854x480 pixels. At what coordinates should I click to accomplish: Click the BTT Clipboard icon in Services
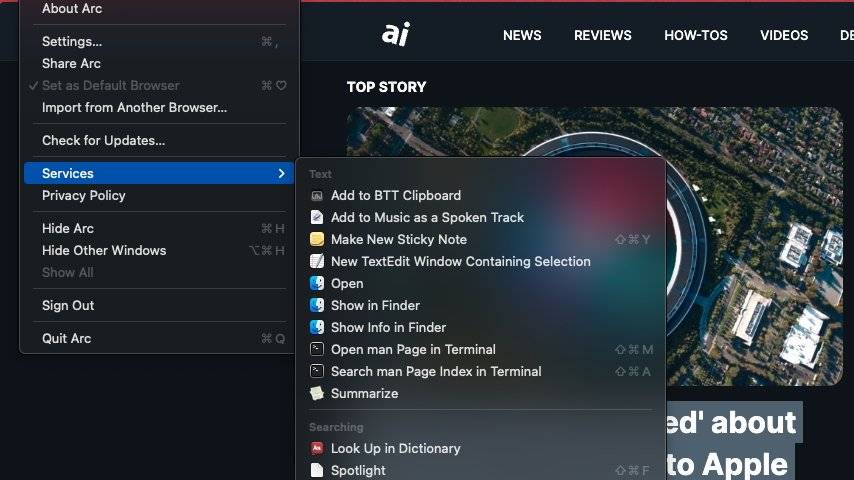pos(317,196)
